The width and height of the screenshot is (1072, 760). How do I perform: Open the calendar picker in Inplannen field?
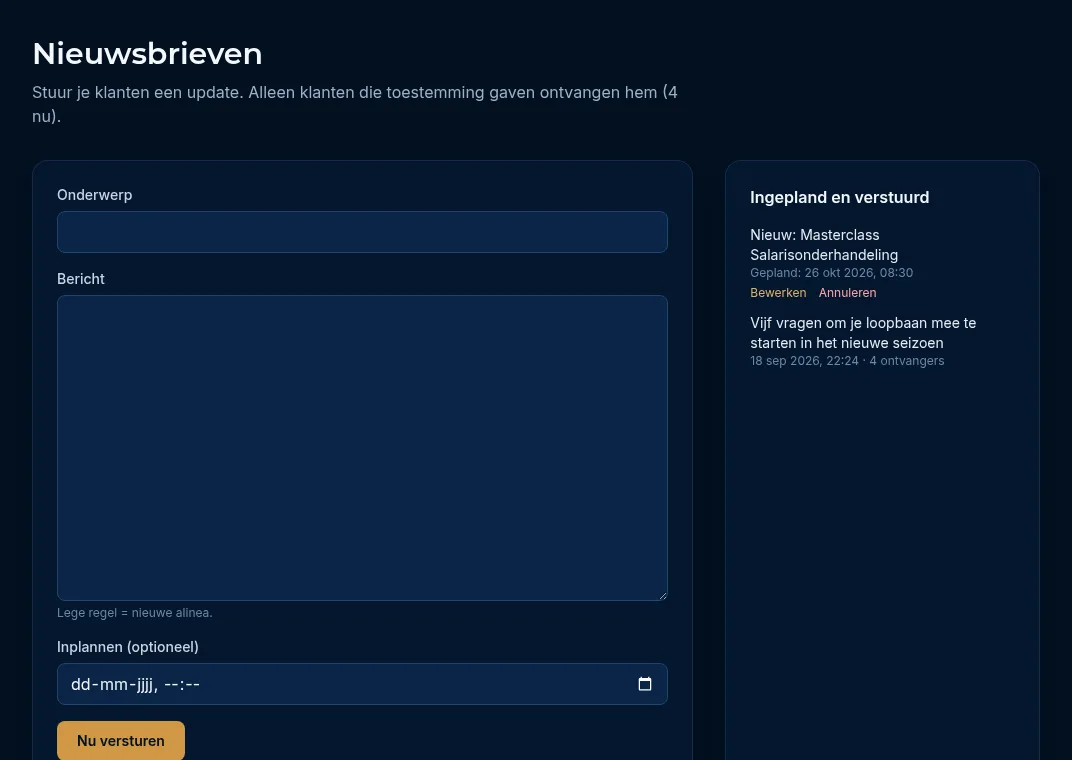coord(645,684)
